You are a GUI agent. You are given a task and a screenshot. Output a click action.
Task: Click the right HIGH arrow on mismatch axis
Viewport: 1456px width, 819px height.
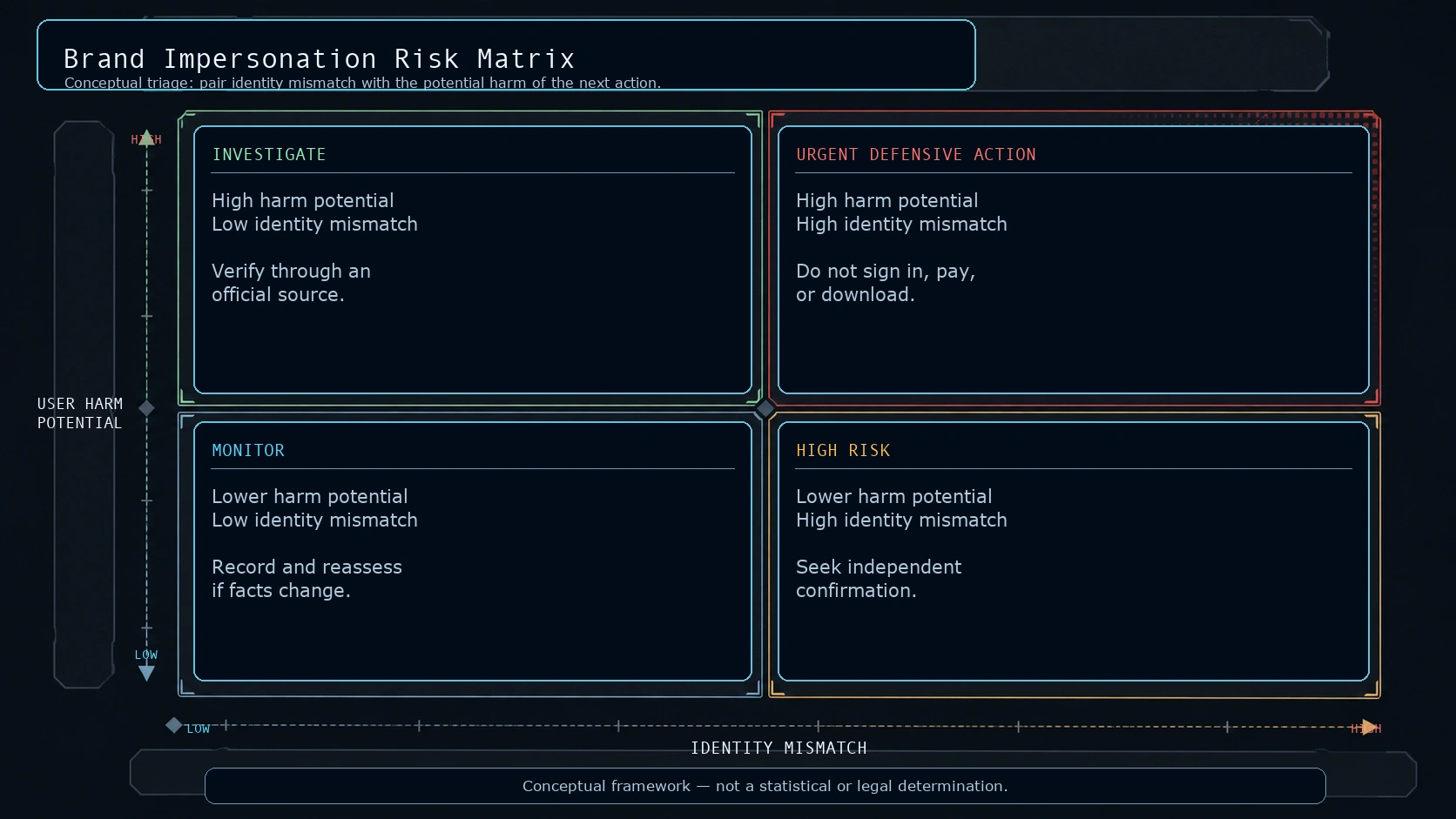coord(1370,728)
